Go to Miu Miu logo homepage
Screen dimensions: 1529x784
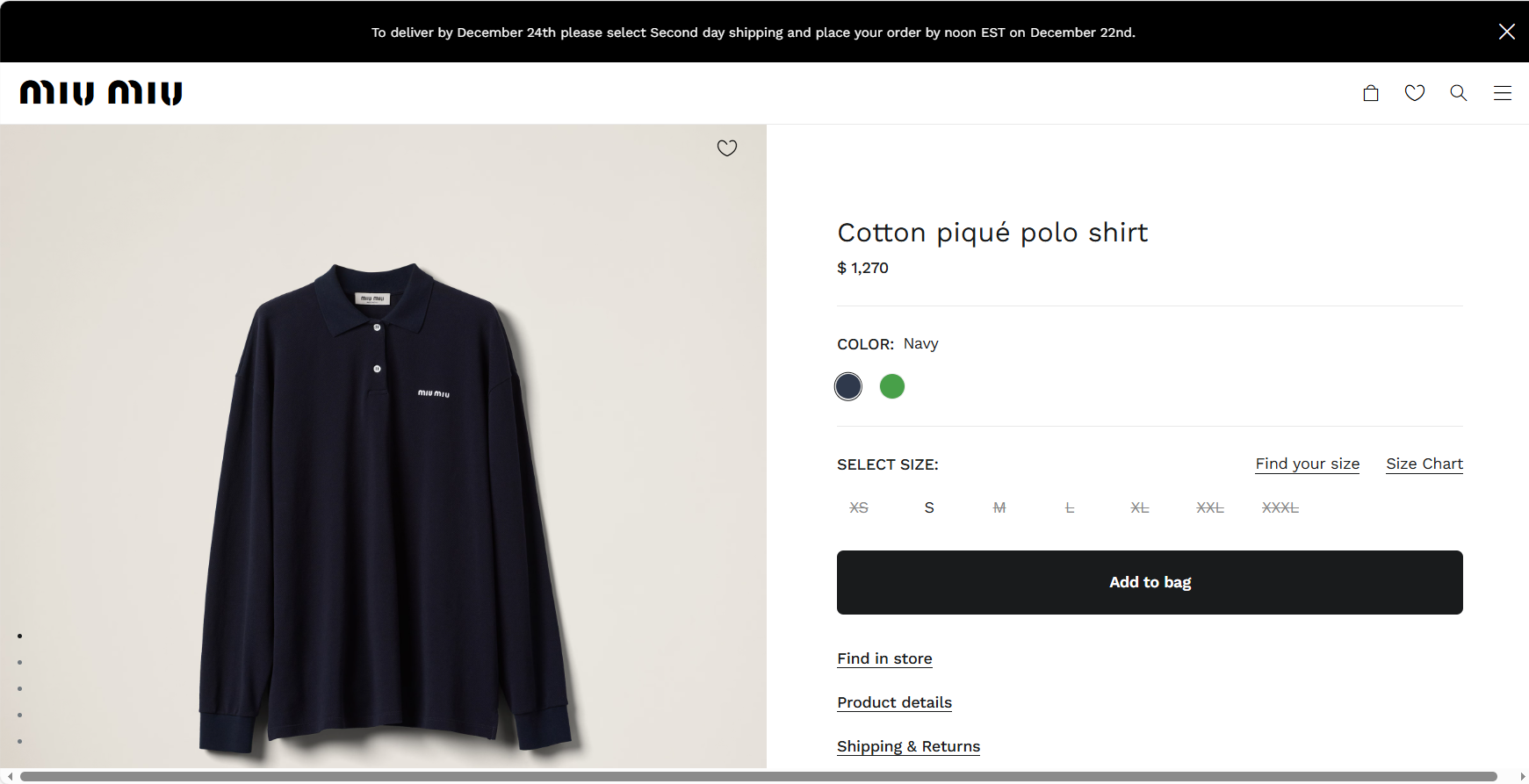(x=101, y=93)
